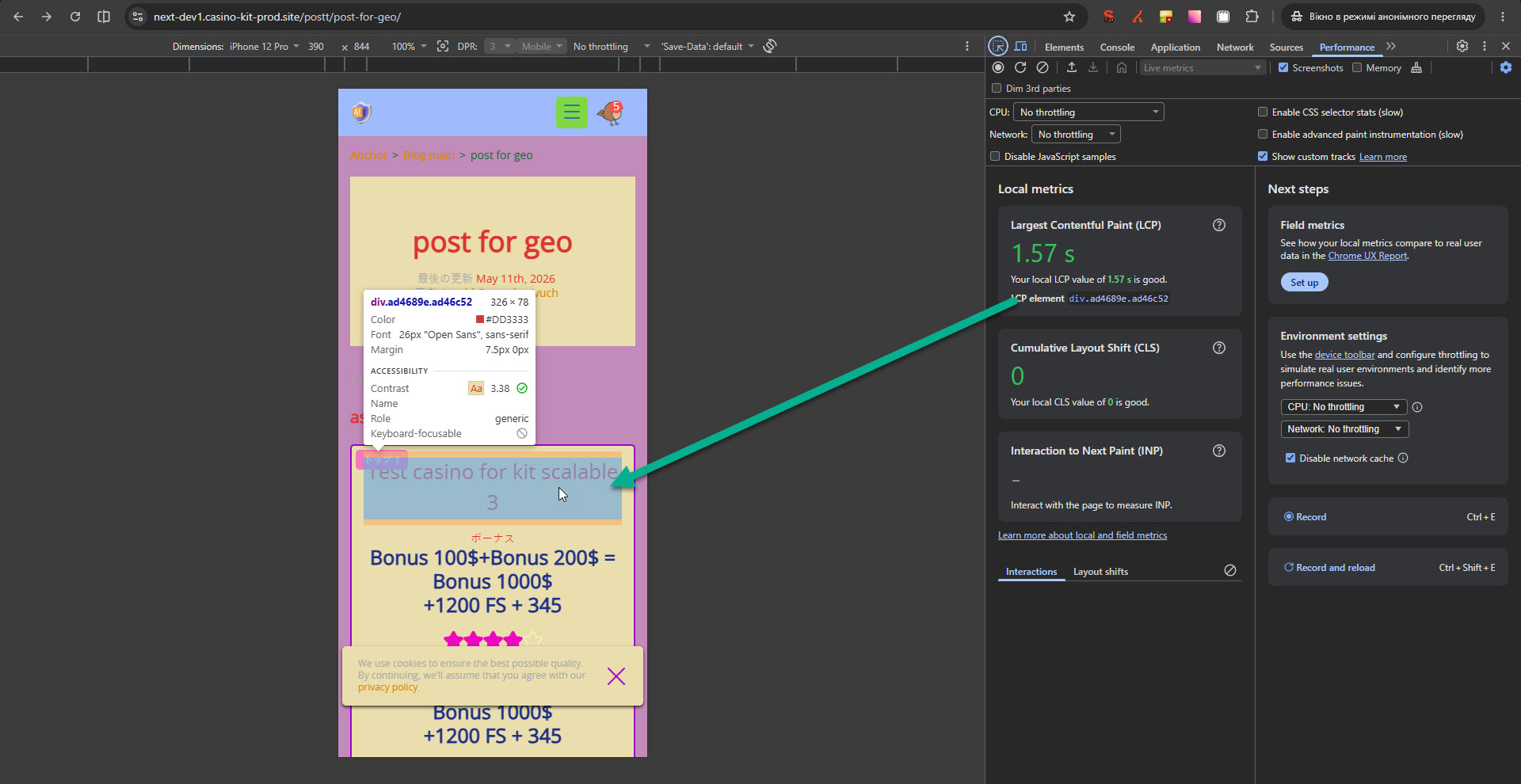Enable advanced paint instrumentation checkbox
This screenshot has width=1521, height=784.
pyautogui.click(x=1263, y=134)
